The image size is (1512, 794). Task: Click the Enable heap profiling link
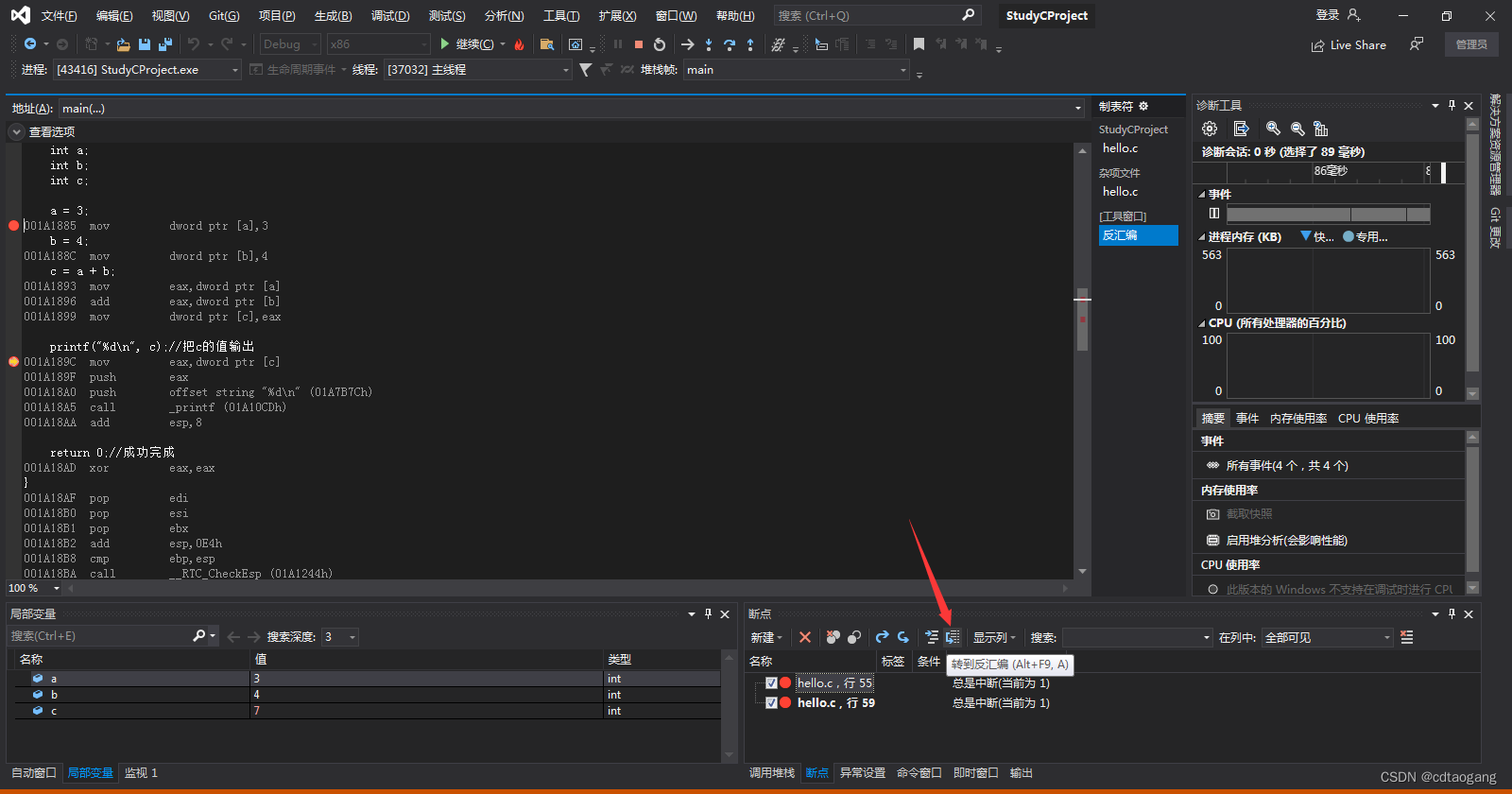click(x=1286, y=541)
